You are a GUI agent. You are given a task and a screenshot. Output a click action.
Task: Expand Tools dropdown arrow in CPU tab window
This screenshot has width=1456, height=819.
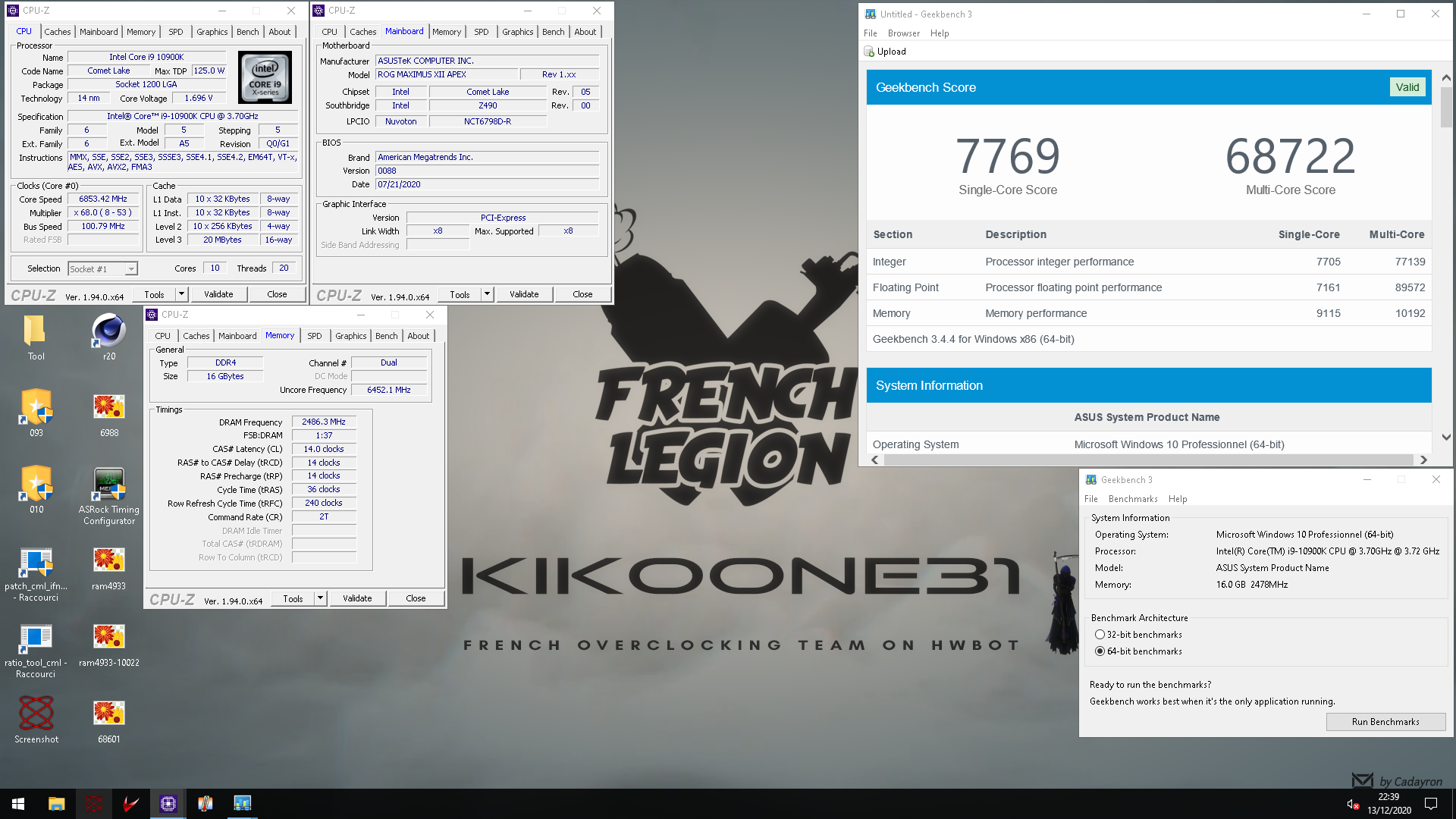(x=181, y=294)
